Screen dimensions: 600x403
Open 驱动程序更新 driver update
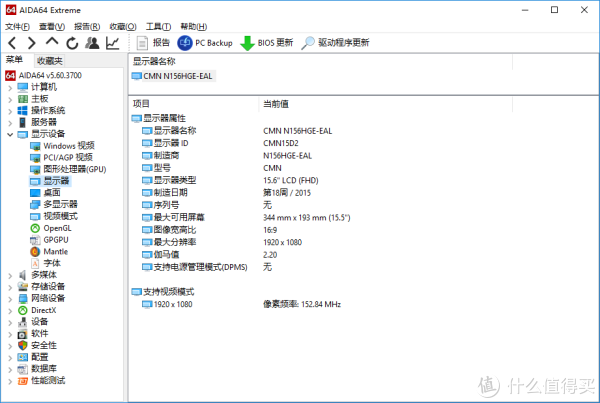335,43
